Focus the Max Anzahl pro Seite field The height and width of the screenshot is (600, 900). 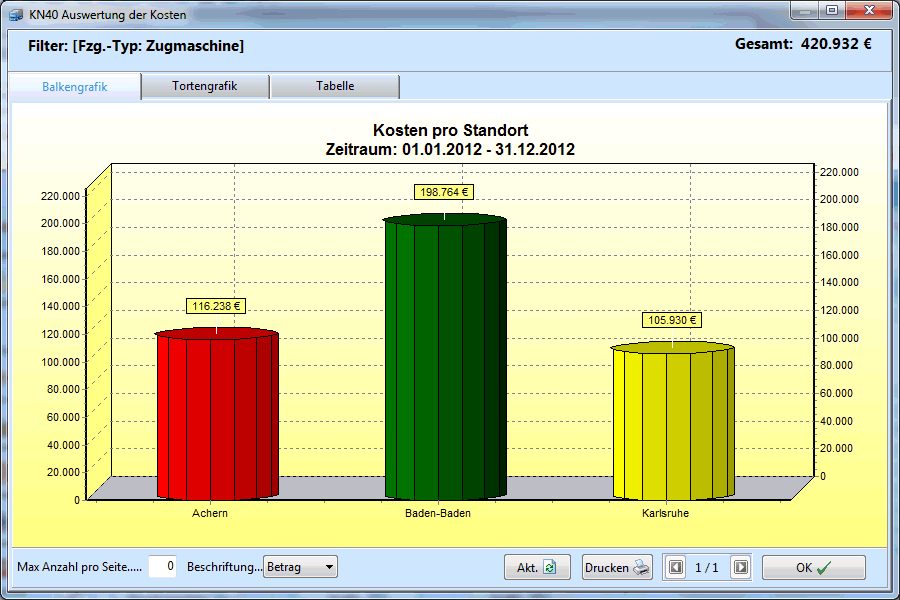tap(163, 567)
